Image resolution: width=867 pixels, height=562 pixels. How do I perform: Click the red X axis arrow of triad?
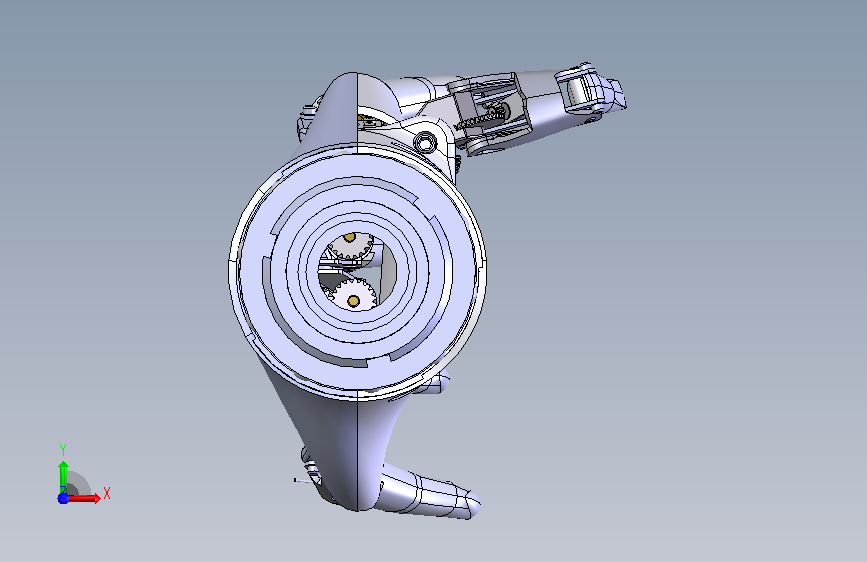pyautogui.click(x=84, y=498)
